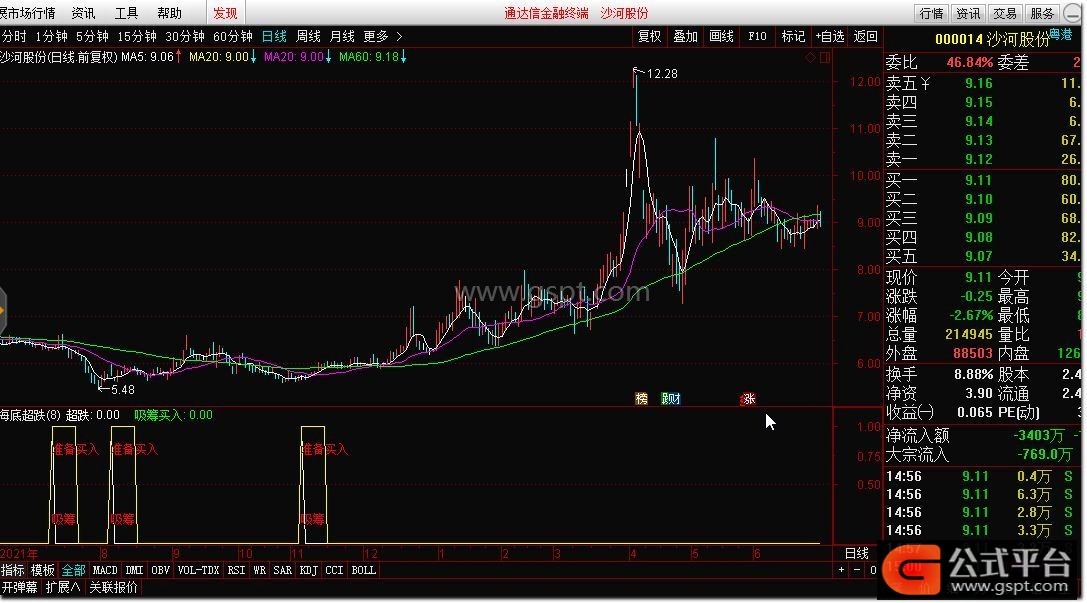Expand panel with 扩展∧
Screen dimensions: 1087x603
click(x=62, y=587)
